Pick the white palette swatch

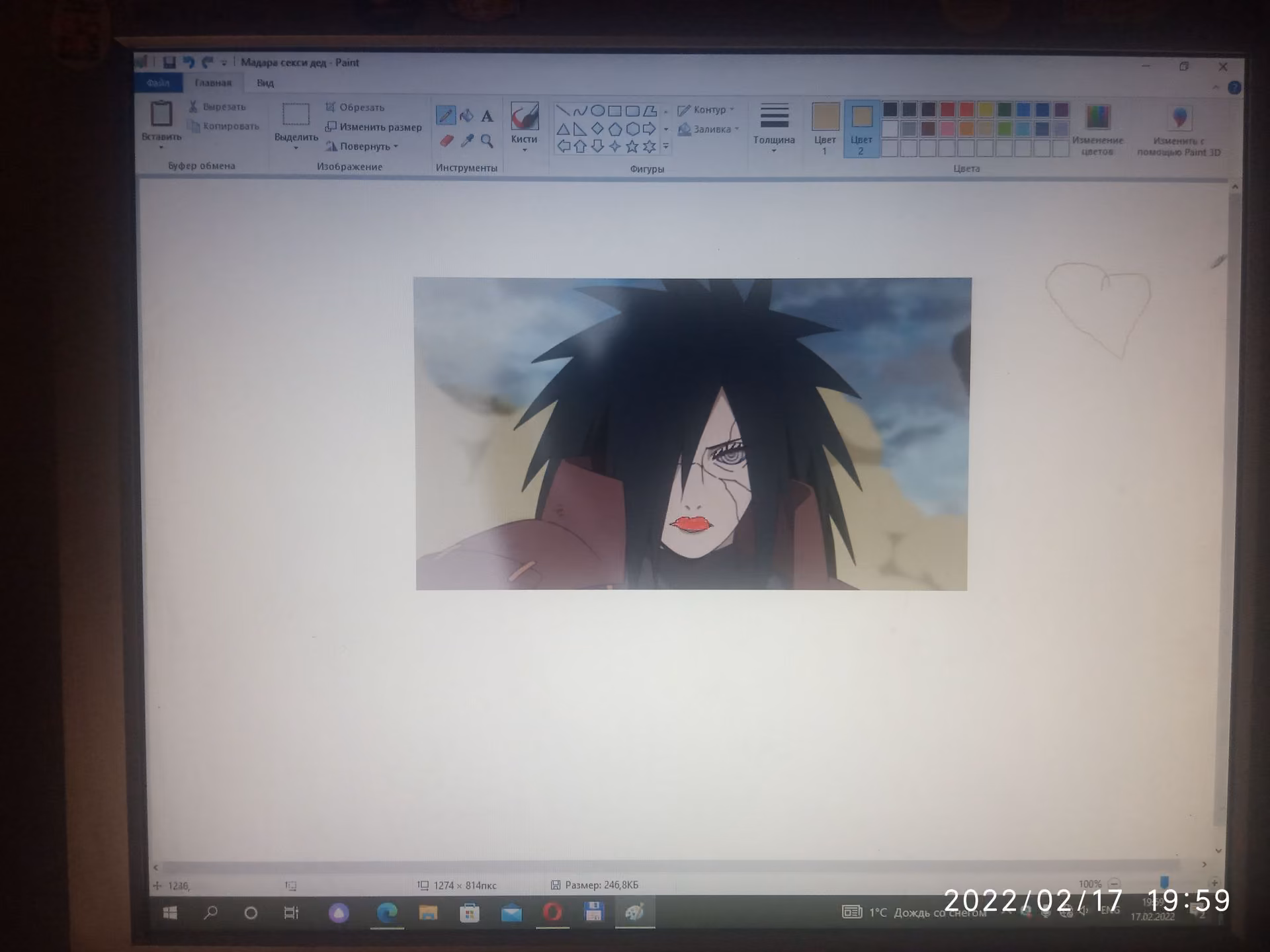pos(890,128)
